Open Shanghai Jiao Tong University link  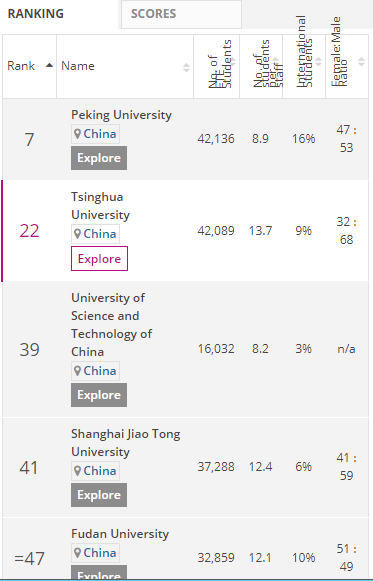[126, 443]
